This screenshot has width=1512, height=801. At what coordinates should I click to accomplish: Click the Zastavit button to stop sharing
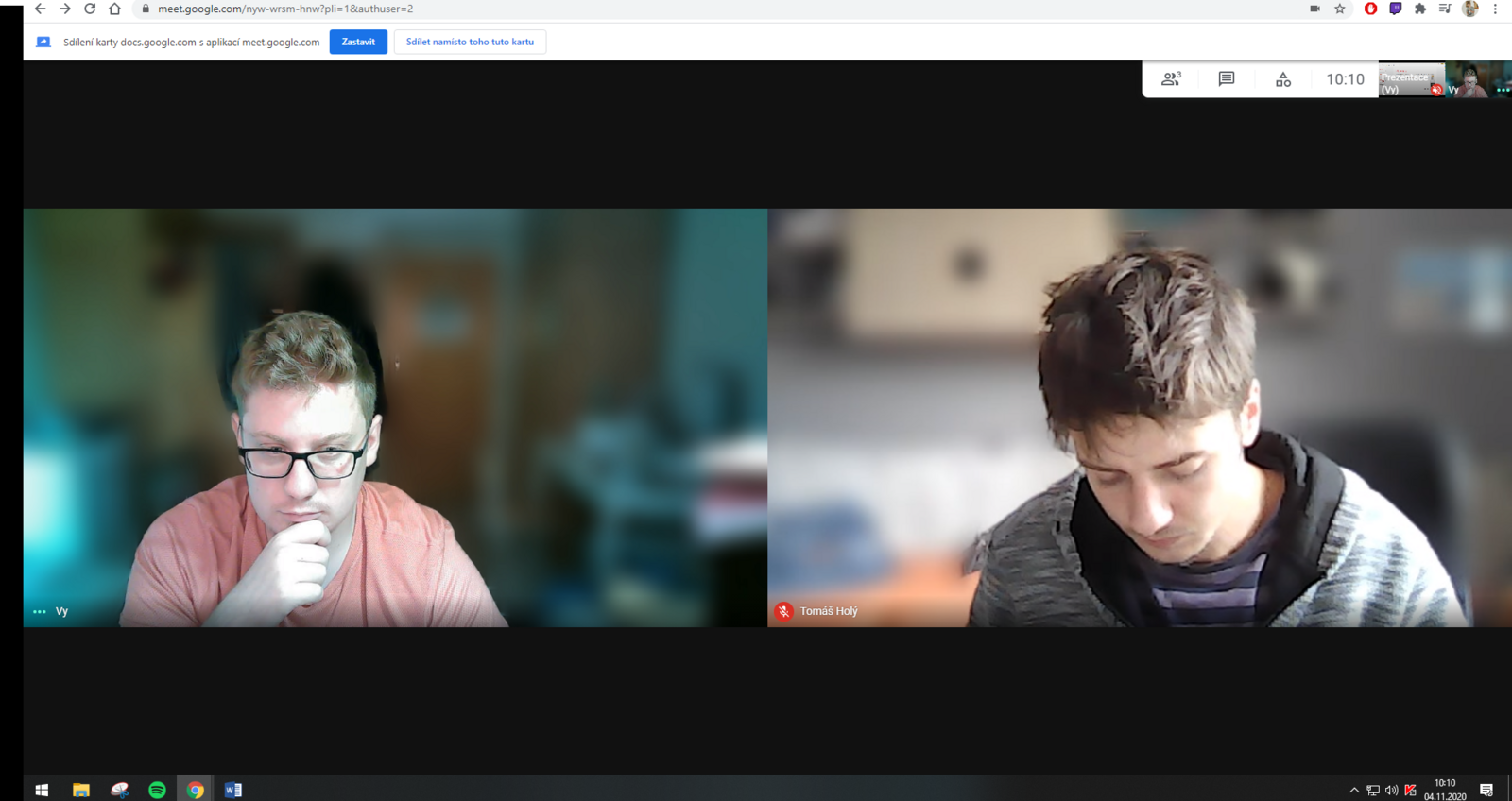pyautogui.click(x=358, y=42)
